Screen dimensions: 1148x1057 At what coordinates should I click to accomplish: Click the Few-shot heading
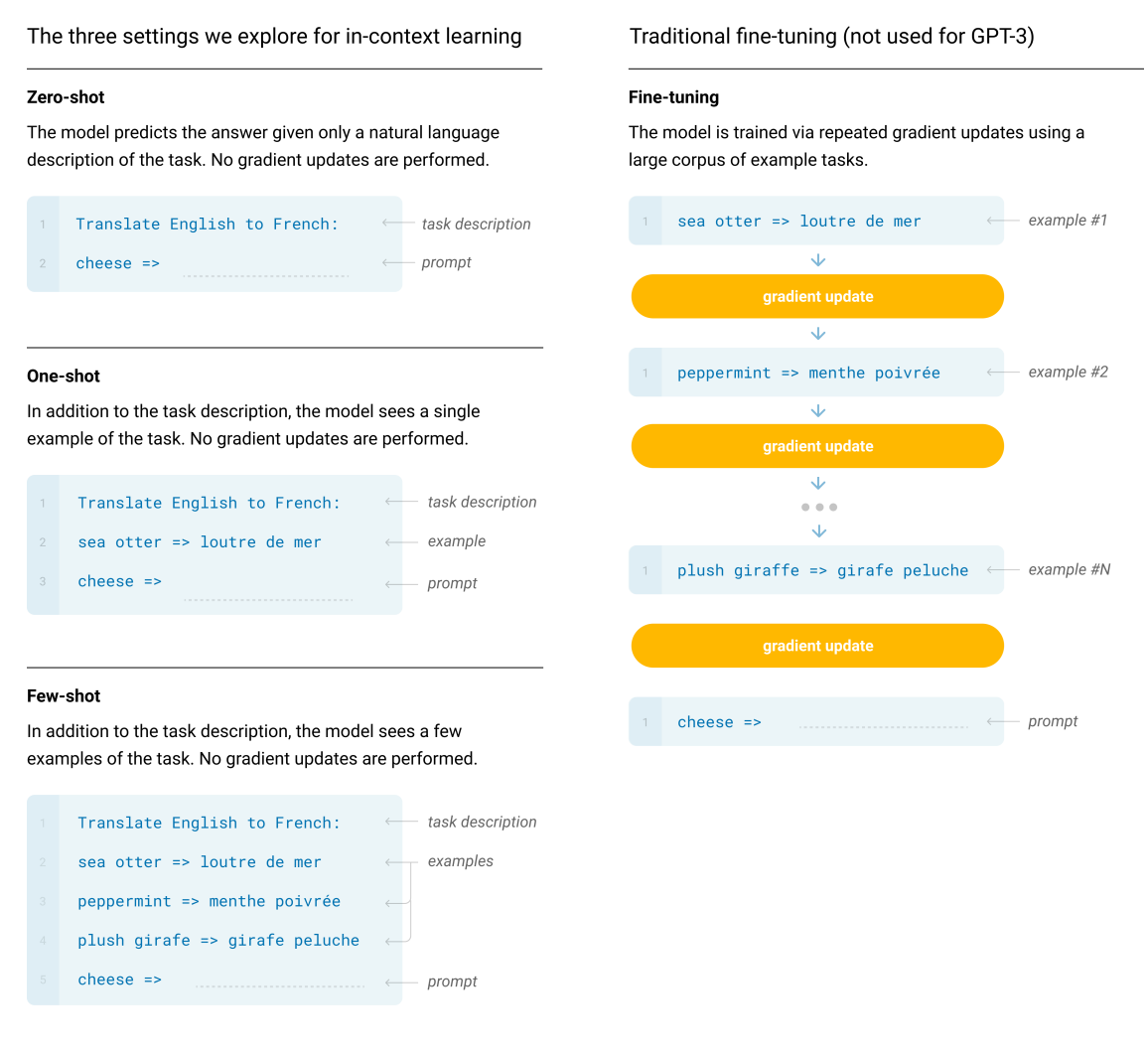tap(64, 696)
